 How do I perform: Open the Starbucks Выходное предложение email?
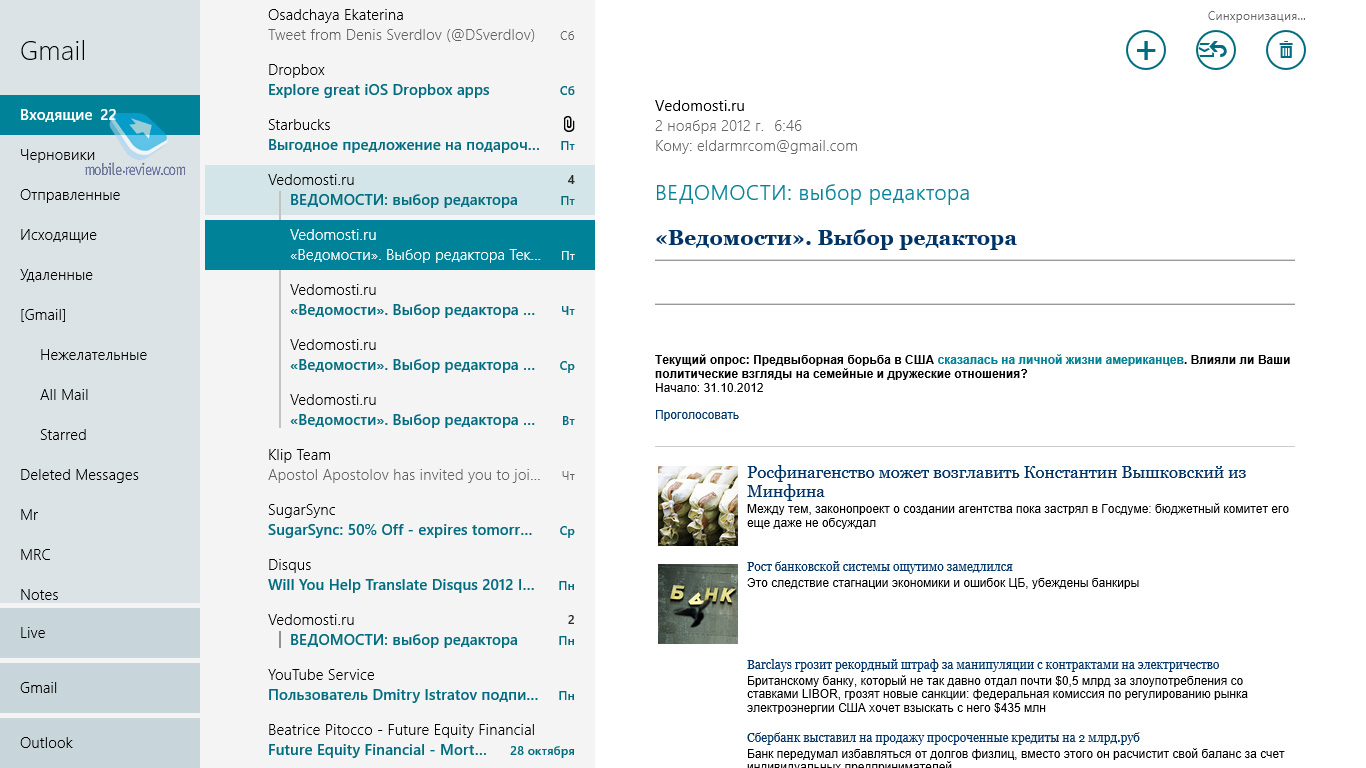[400, 135]
